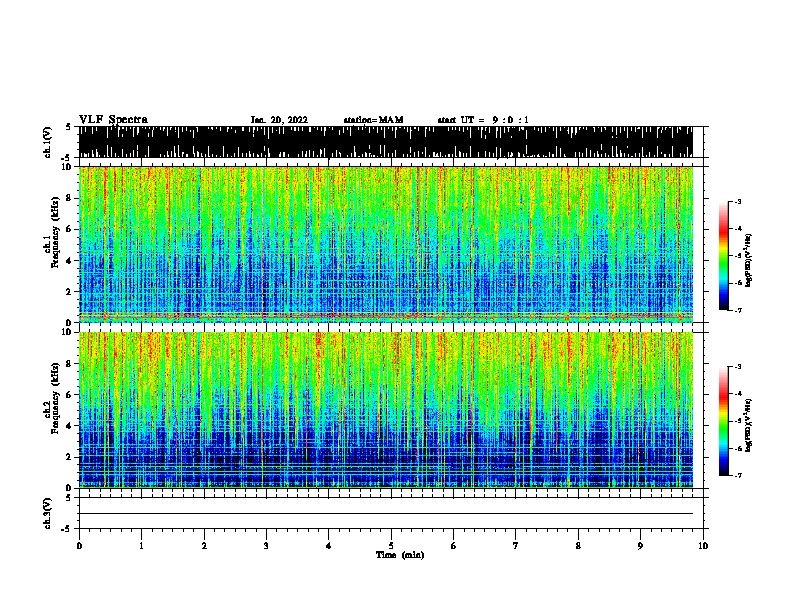This screenshot has width=792, height=612.
Task: Click the flat line in the ch.3 panel
Action: pos(386,514)
